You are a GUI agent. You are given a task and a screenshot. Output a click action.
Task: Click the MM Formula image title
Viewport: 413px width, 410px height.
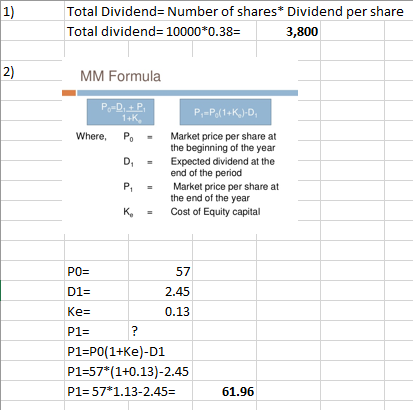tap(120, 76)
